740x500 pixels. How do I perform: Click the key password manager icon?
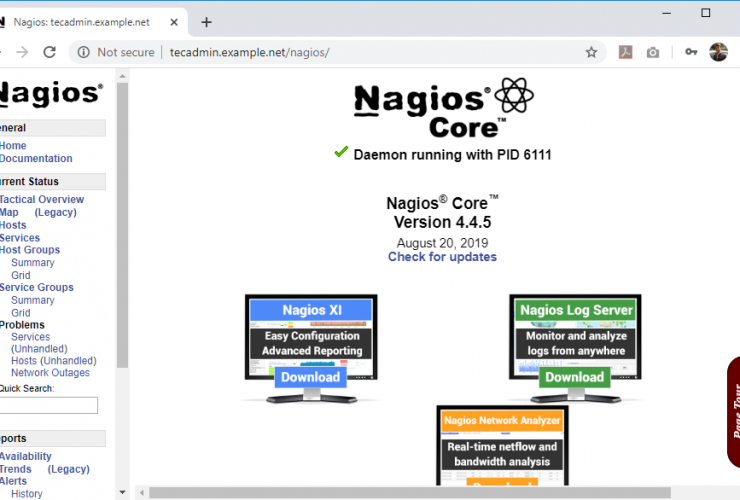(690, 52)
